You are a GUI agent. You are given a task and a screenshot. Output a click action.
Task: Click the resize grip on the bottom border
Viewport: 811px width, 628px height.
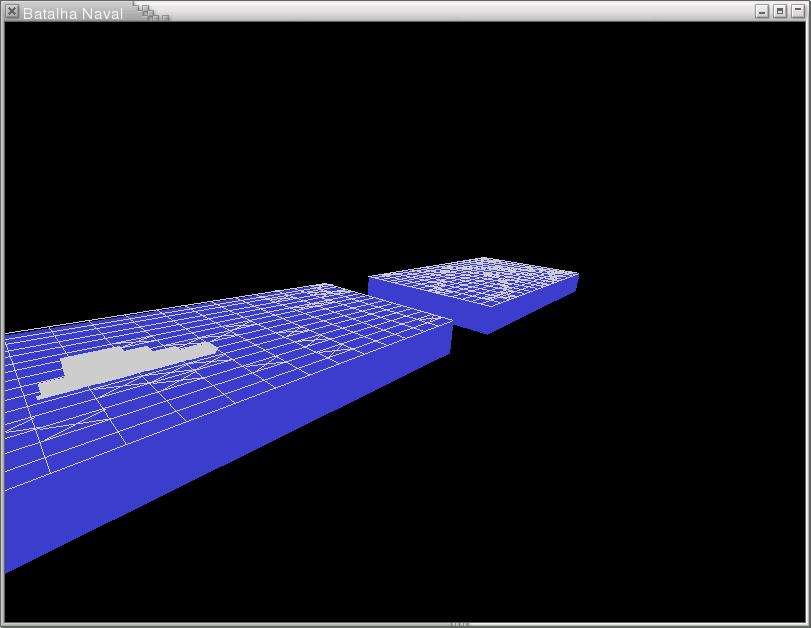pos(459,624)
